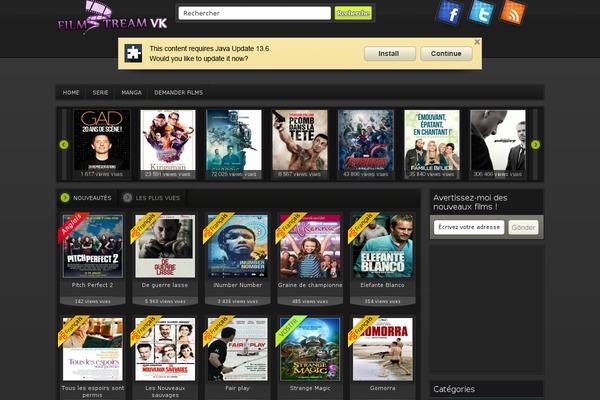600x400 pixels.
Task: Click the puzzle plugin icon in Java banner
Action: (133, 53)
